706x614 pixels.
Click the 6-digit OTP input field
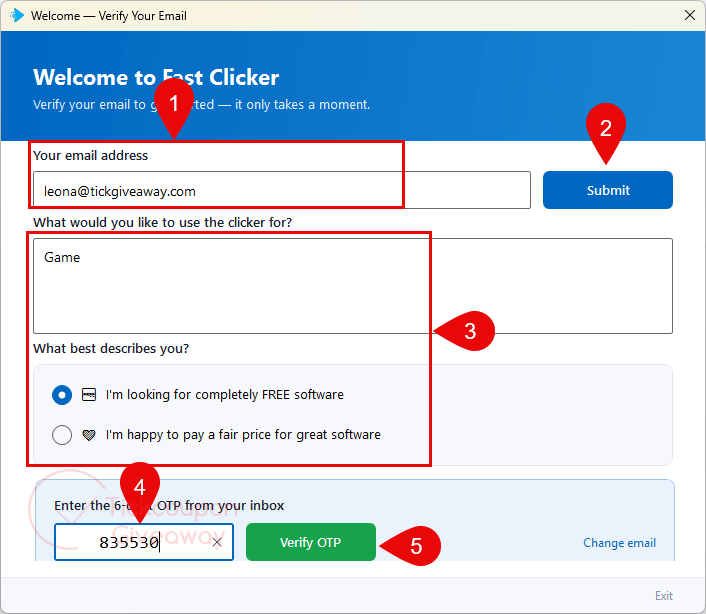tap(144, 542)
